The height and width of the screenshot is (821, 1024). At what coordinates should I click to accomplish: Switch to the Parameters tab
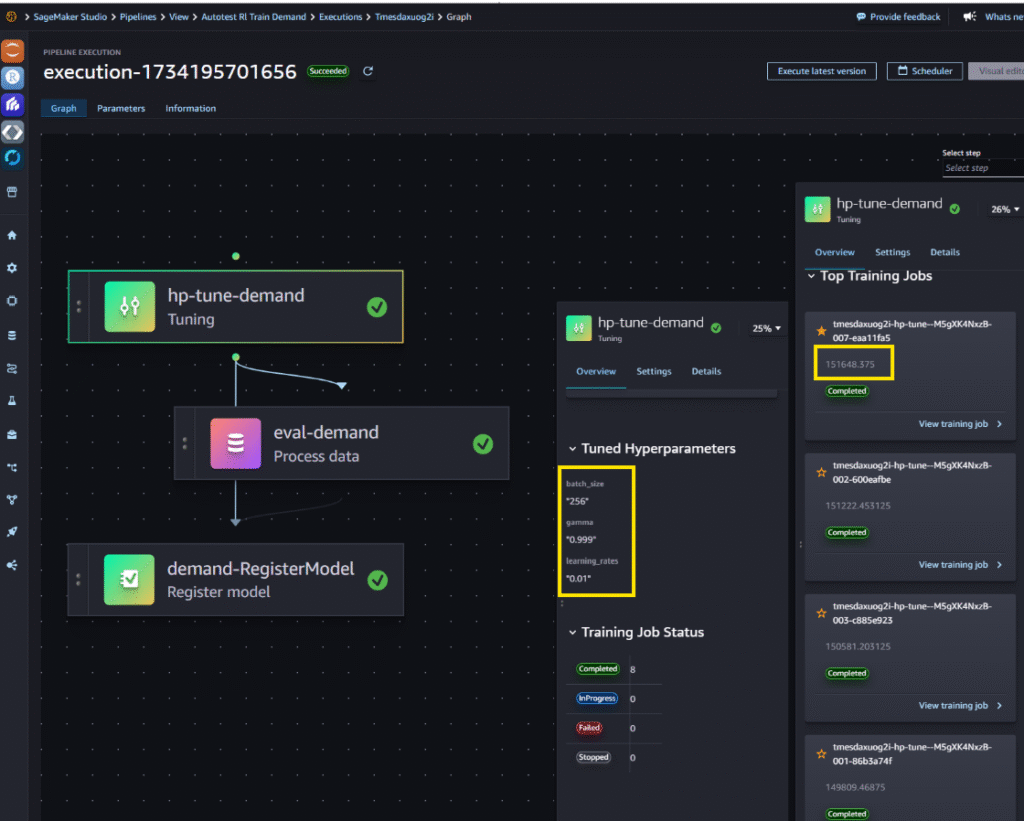coord(121,108)
